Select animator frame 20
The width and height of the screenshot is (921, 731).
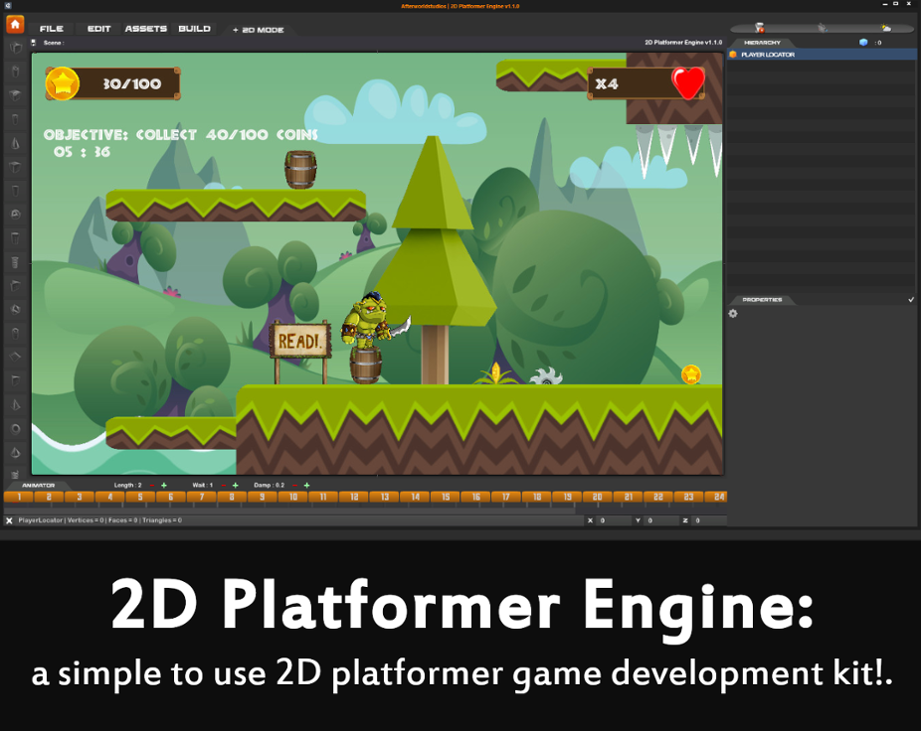[x=597, y=497]
